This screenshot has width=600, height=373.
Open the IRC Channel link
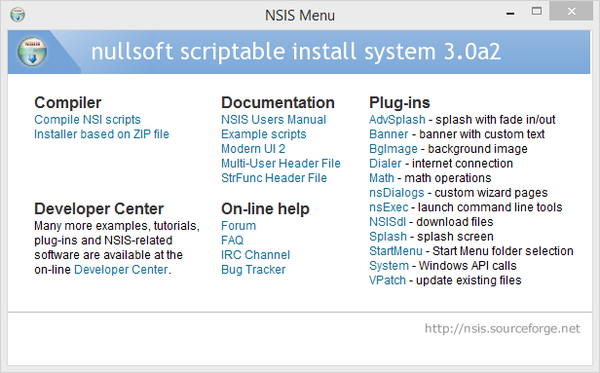pyautogui.click(x=256, y=255)
